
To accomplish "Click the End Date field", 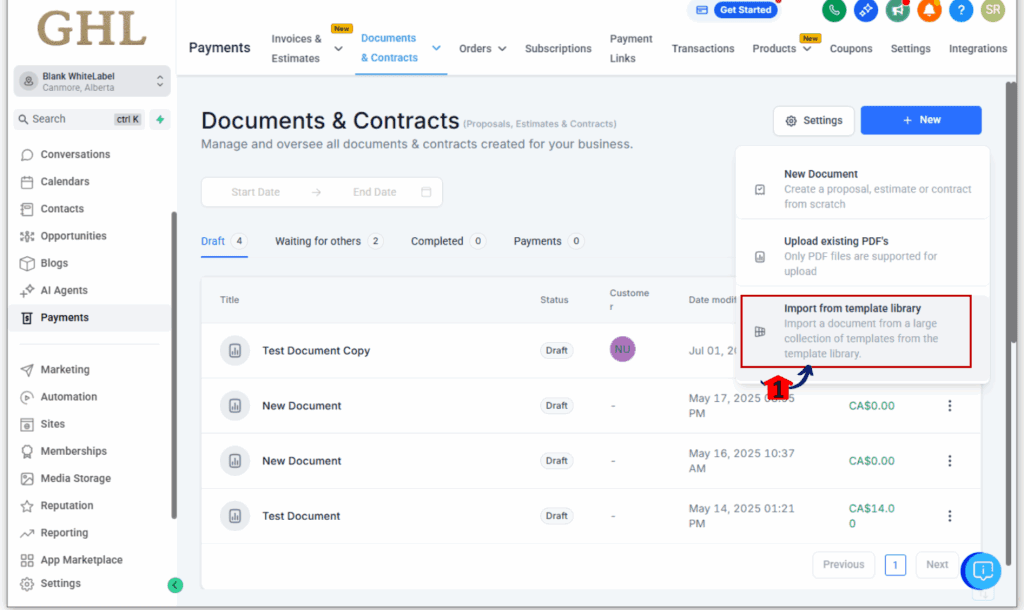I will pos(375,192).
